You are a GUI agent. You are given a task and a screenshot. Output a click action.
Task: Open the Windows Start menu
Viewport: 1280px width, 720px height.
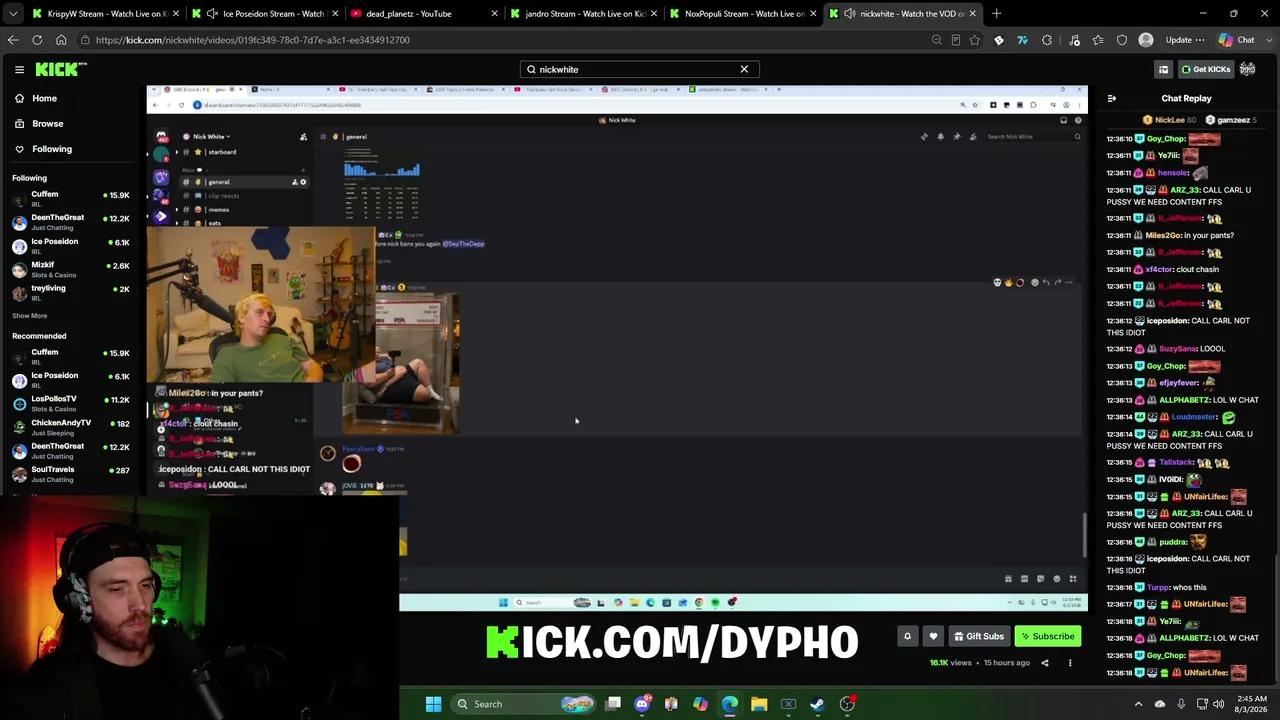(433, 704)
